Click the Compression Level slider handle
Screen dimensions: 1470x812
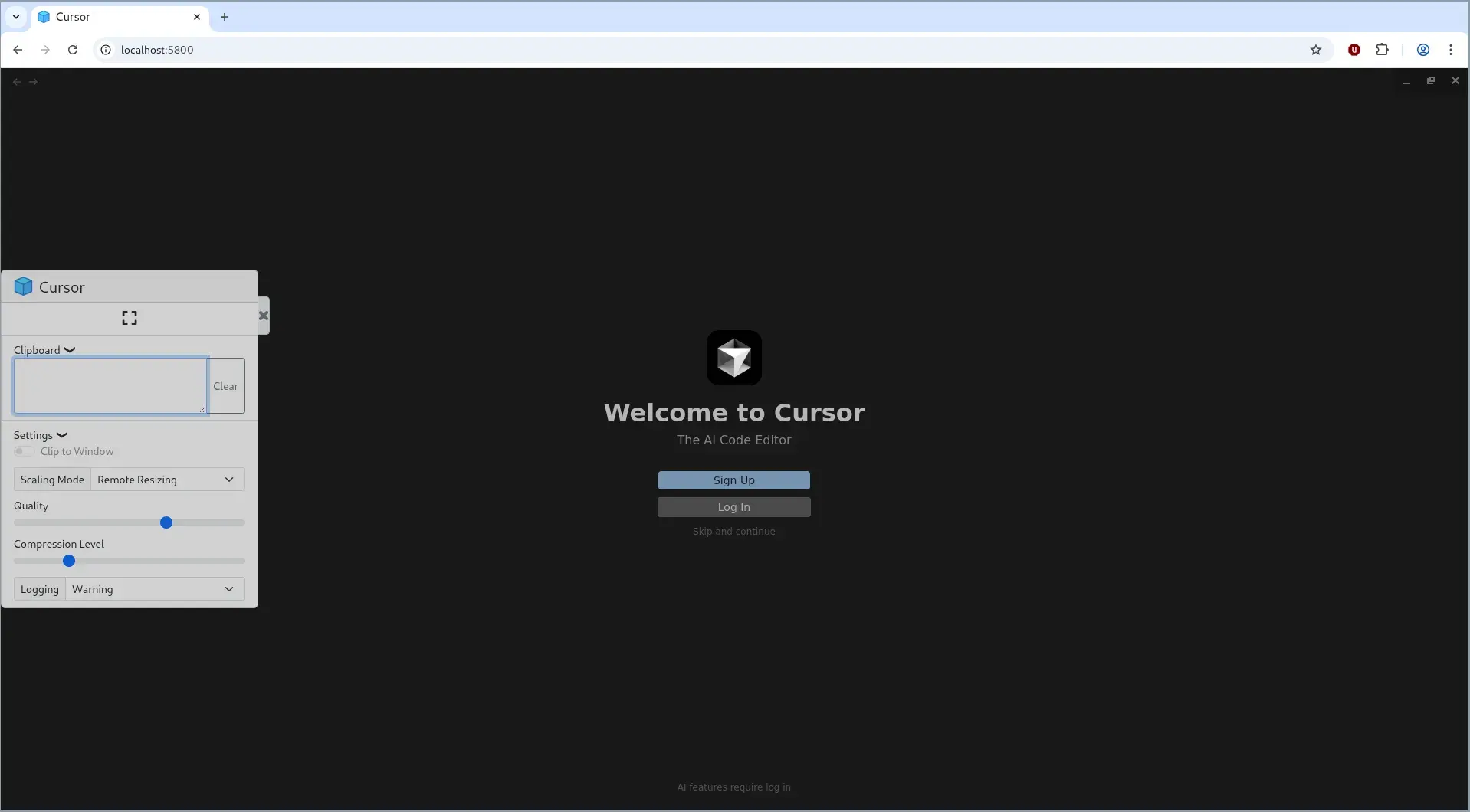pyautogui.click(x=69, y=561)
